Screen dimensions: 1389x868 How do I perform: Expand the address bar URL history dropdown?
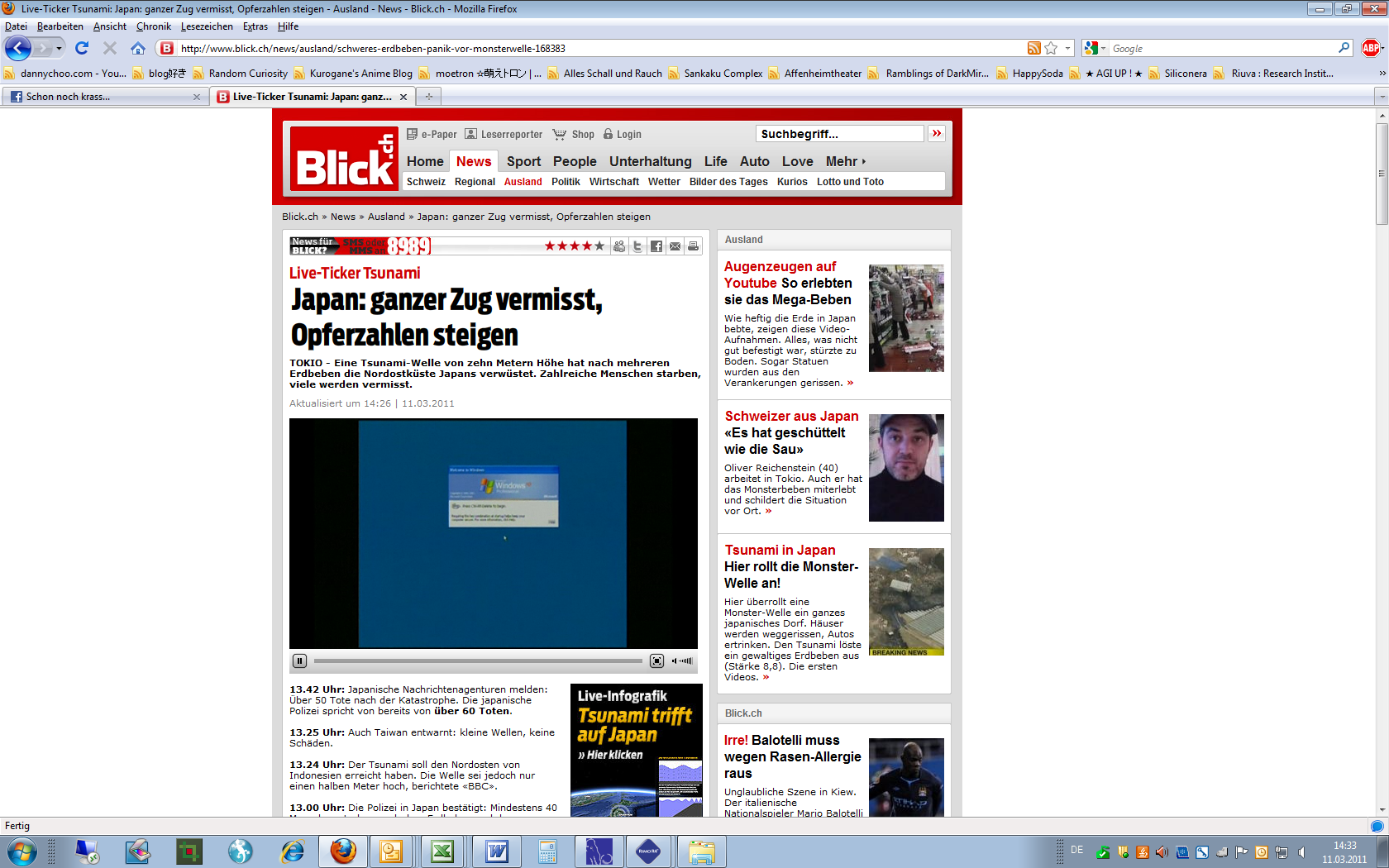click(1067, 48)
